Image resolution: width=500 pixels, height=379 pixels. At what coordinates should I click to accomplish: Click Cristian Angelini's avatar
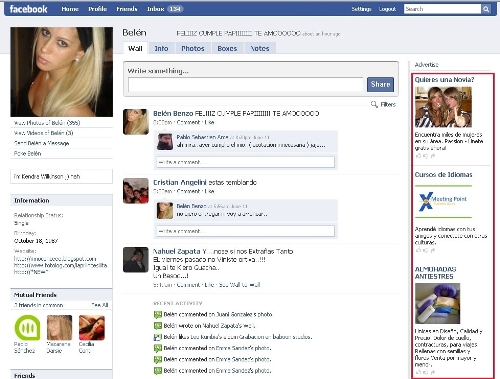(136, 191)
